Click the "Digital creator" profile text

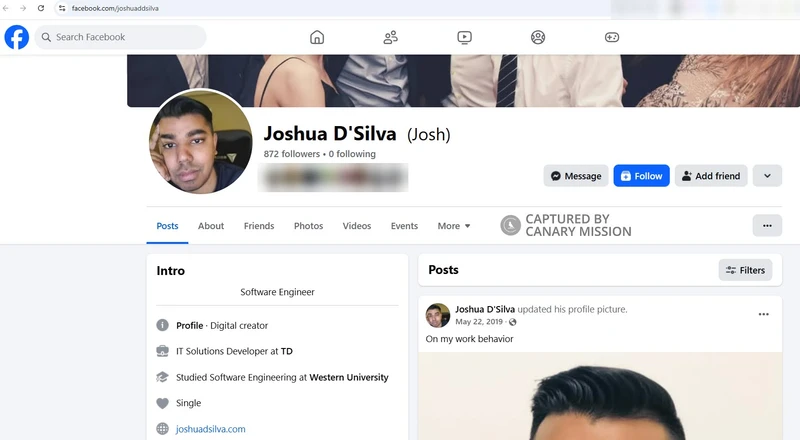click(239, 326)
